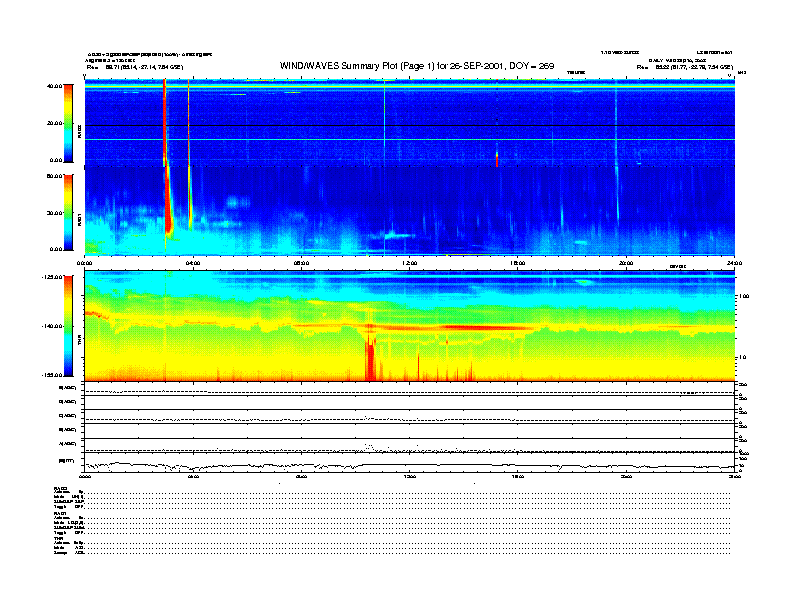Click the 00:00 label below the RAD1 panel
The width and height of the screenshot is (792, 612).
pyautogui.click(x=86, y=263)
